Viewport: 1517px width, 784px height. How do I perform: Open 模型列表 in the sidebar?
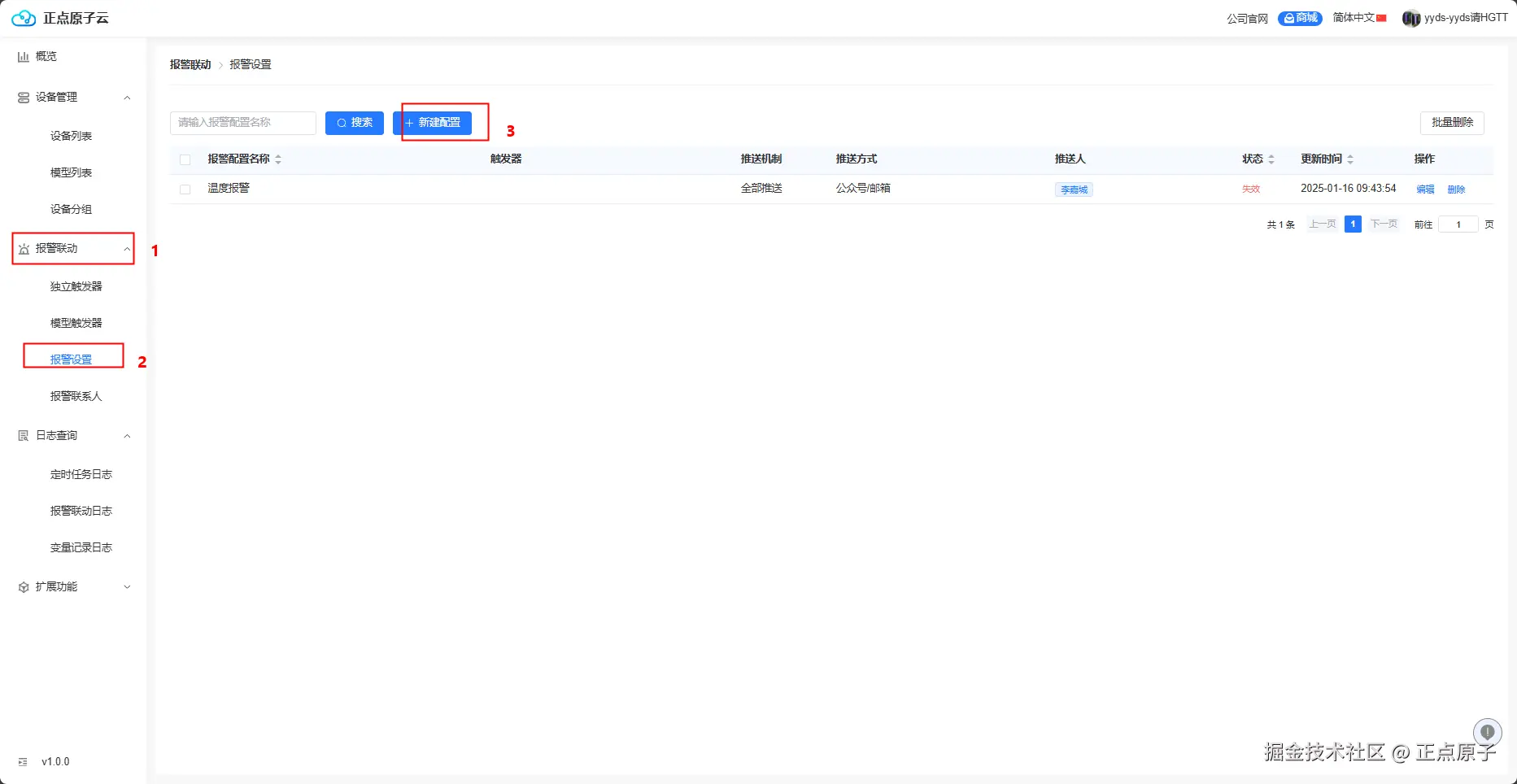[72, 173]
